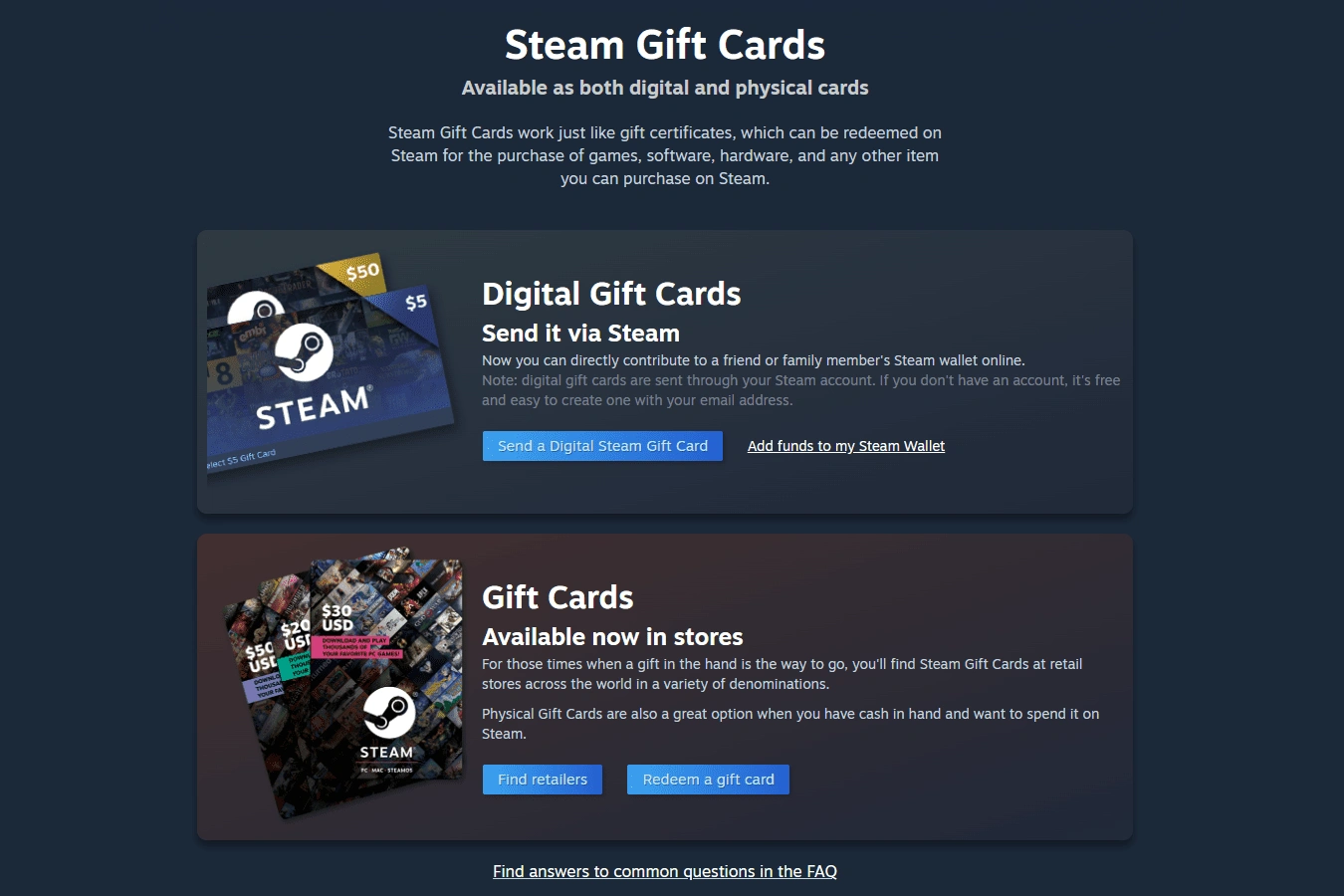Click the Digital Gift Cards heading

[x=611, y=294]
